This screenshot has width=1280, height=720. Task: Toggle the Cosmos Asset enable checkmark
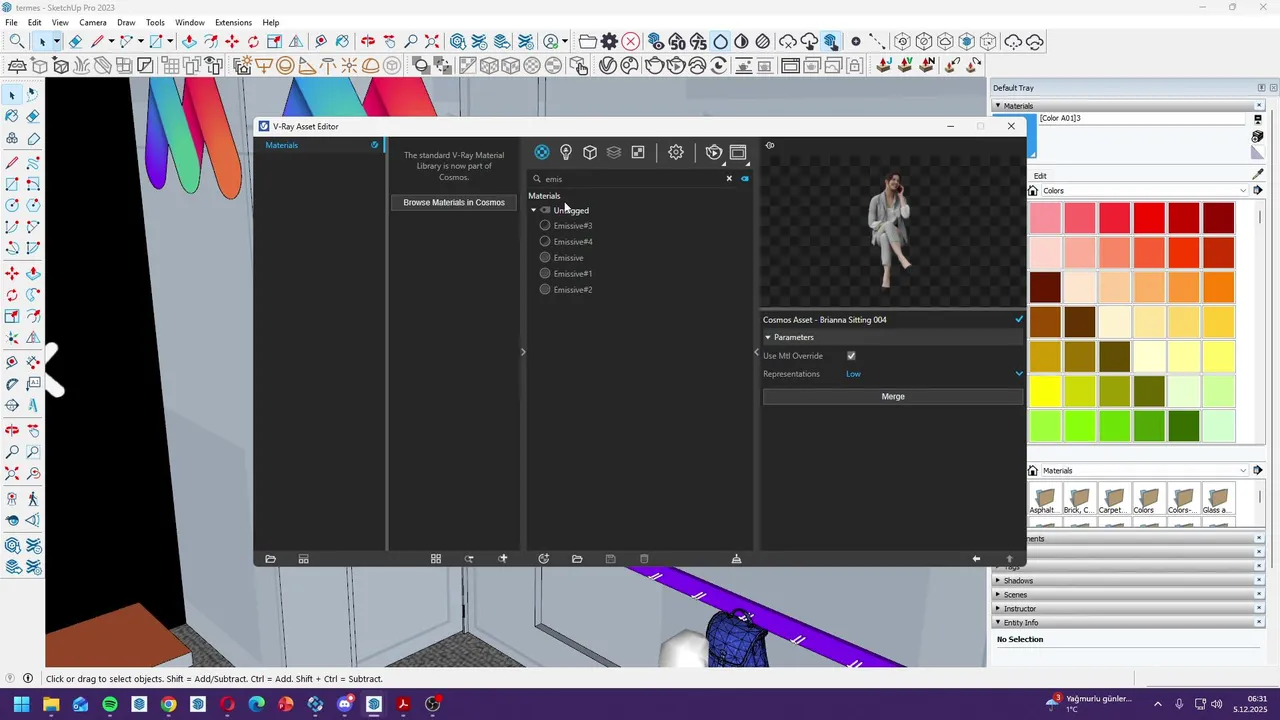tap(1019, 320)
